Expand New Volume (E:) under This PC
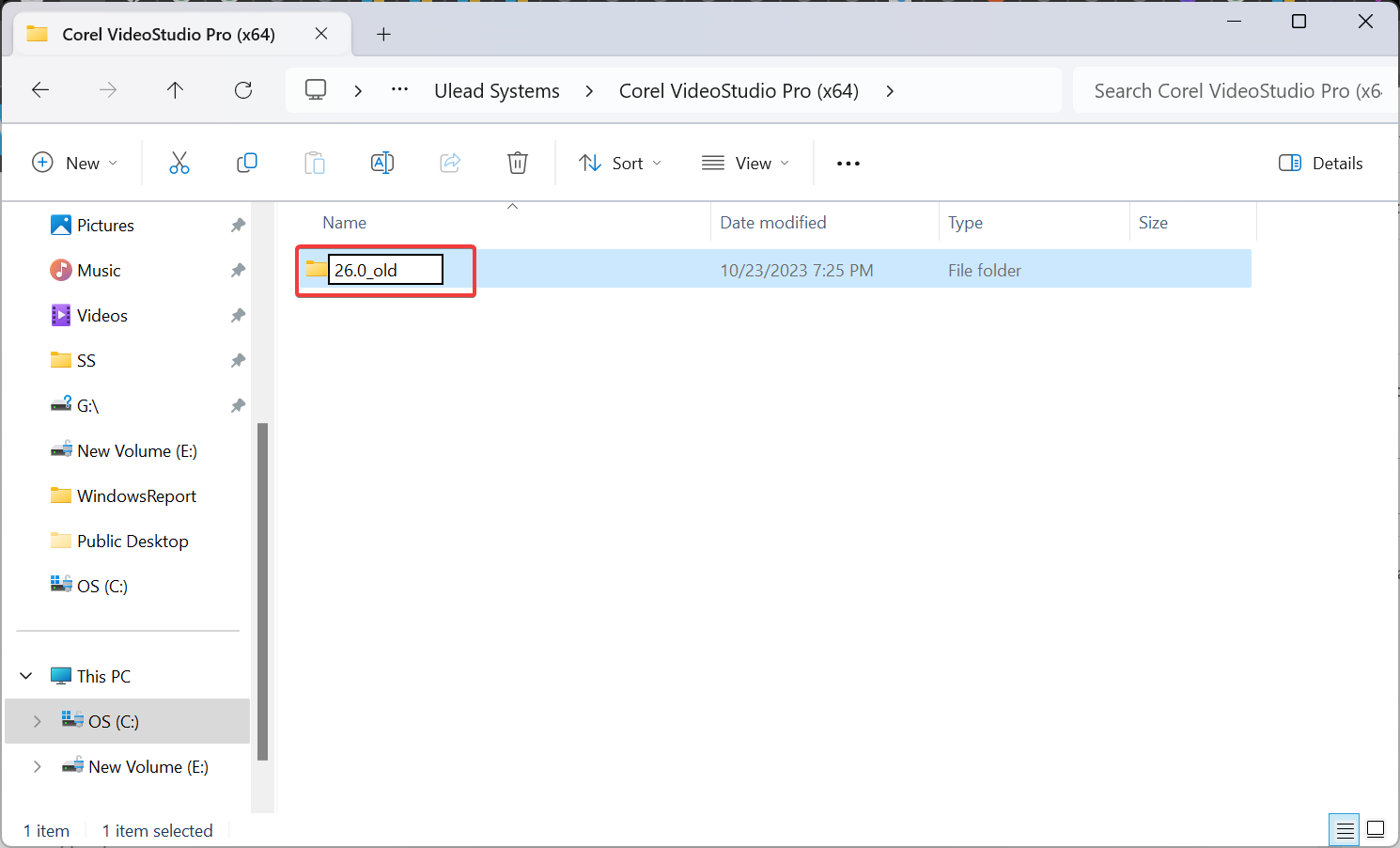 [x=38, y=766]
